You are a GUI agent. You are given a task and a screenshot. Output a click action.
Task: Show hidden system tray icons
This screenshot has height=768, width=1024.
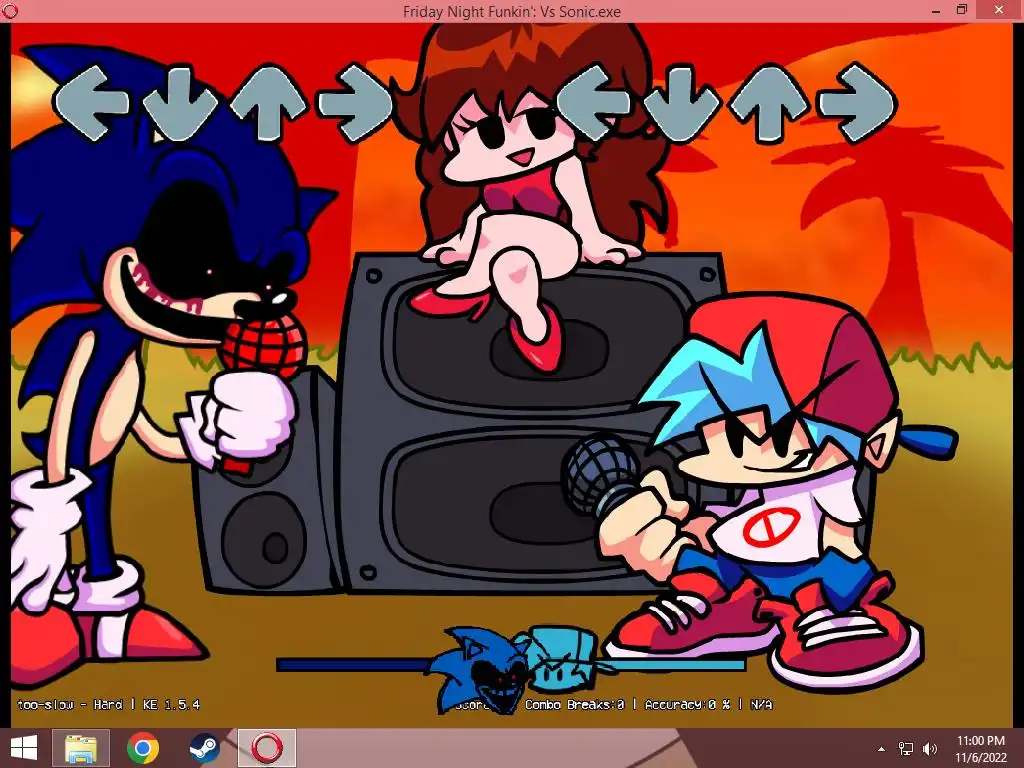(882, 749)
